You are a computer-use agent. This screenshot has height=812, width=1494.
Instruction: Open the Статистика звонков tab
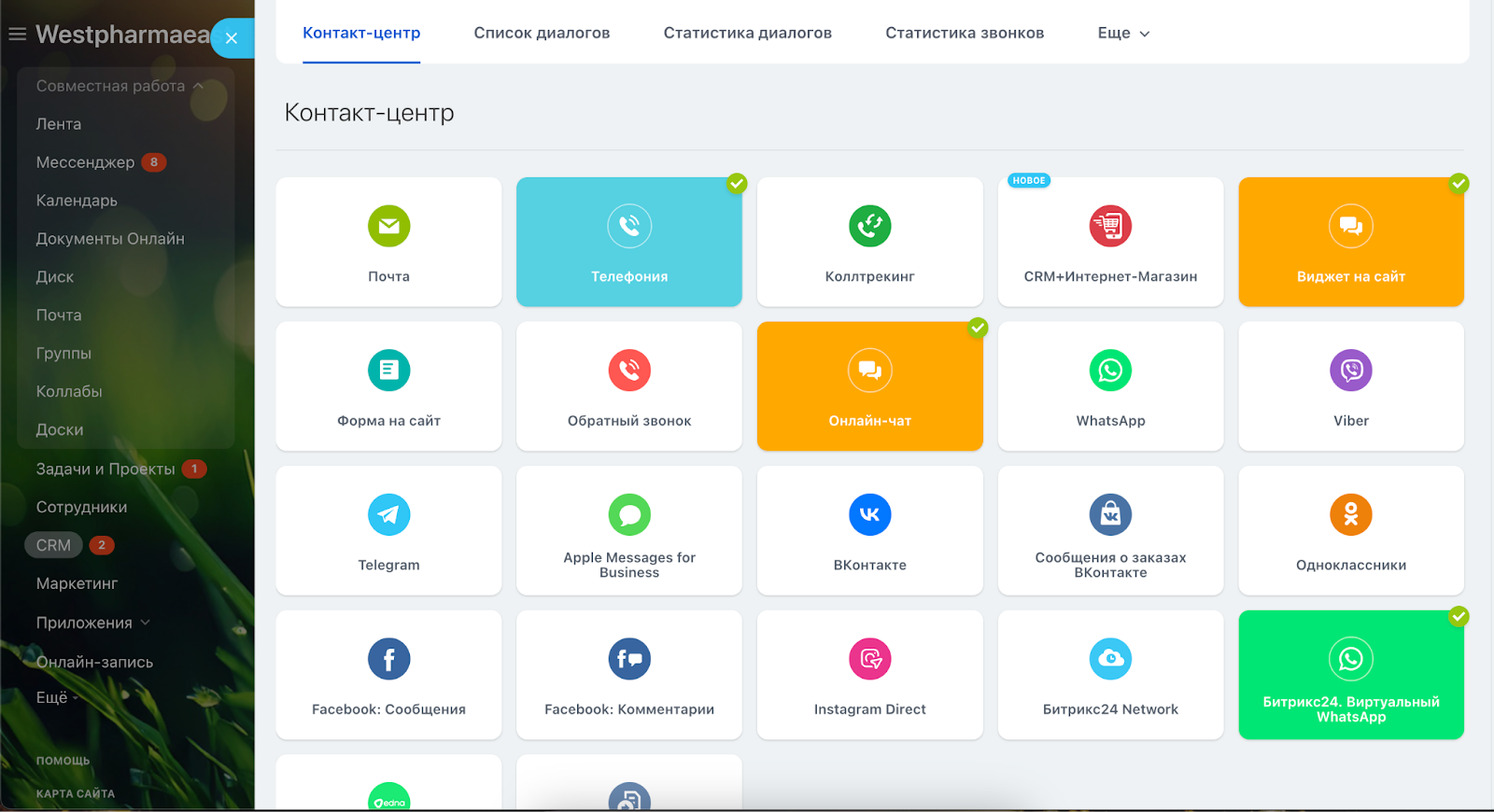[x=965, y=33]
